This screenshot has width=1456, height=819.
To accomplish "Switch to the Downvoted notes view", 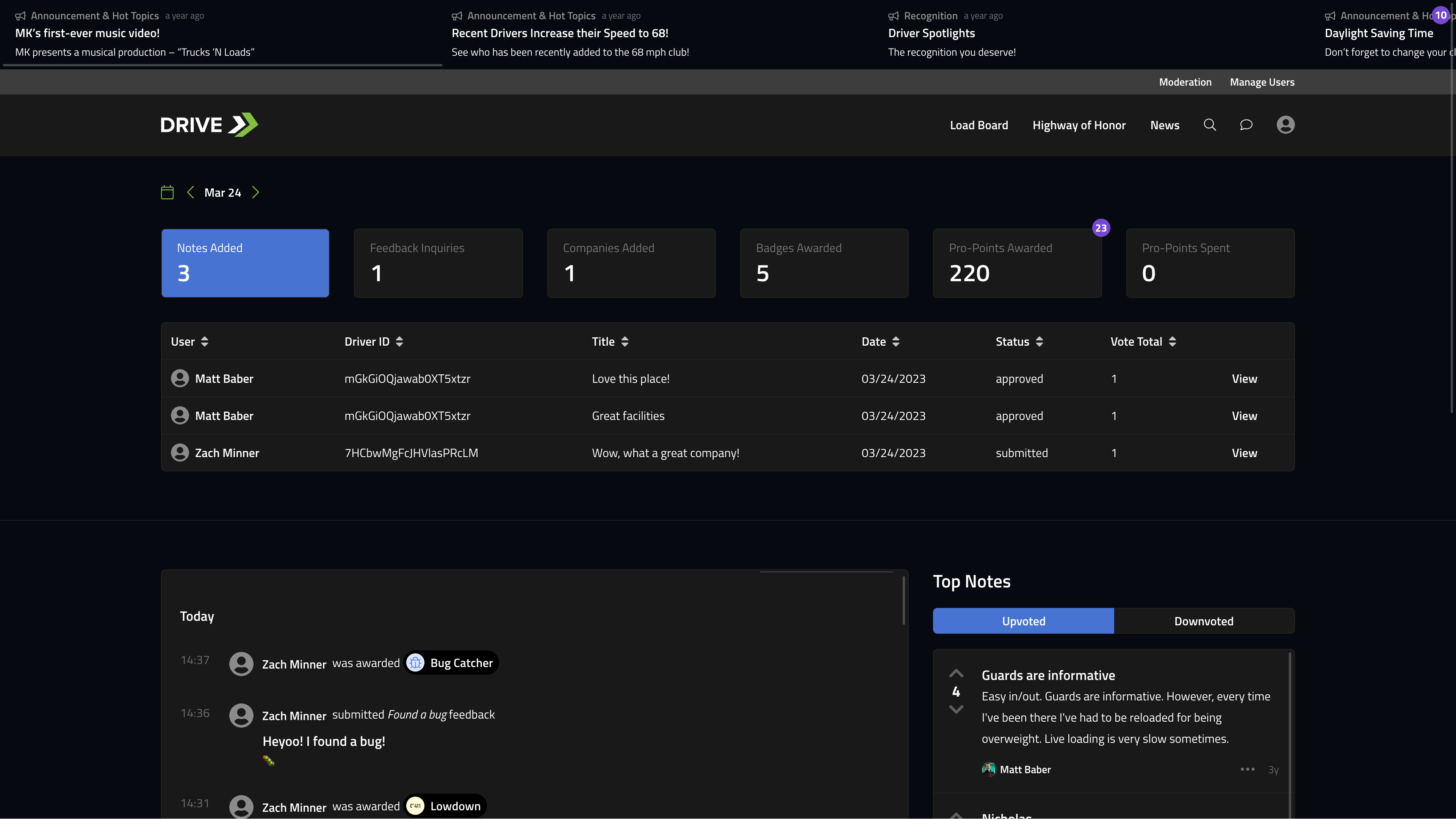I will [x=1204, y=621].
